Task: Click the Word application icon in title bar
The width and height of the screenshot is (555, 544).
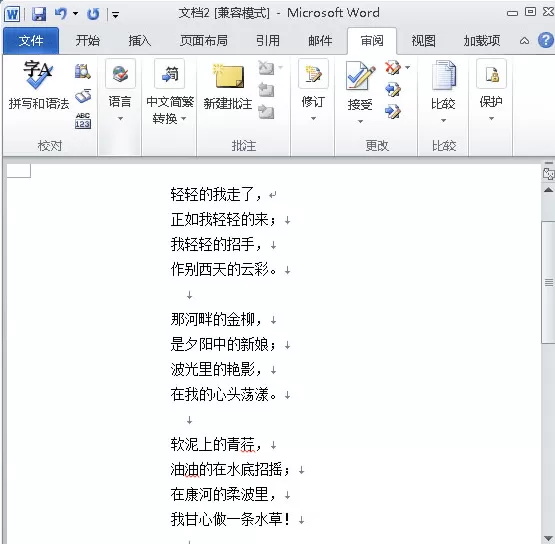Action: coord(12,14)
